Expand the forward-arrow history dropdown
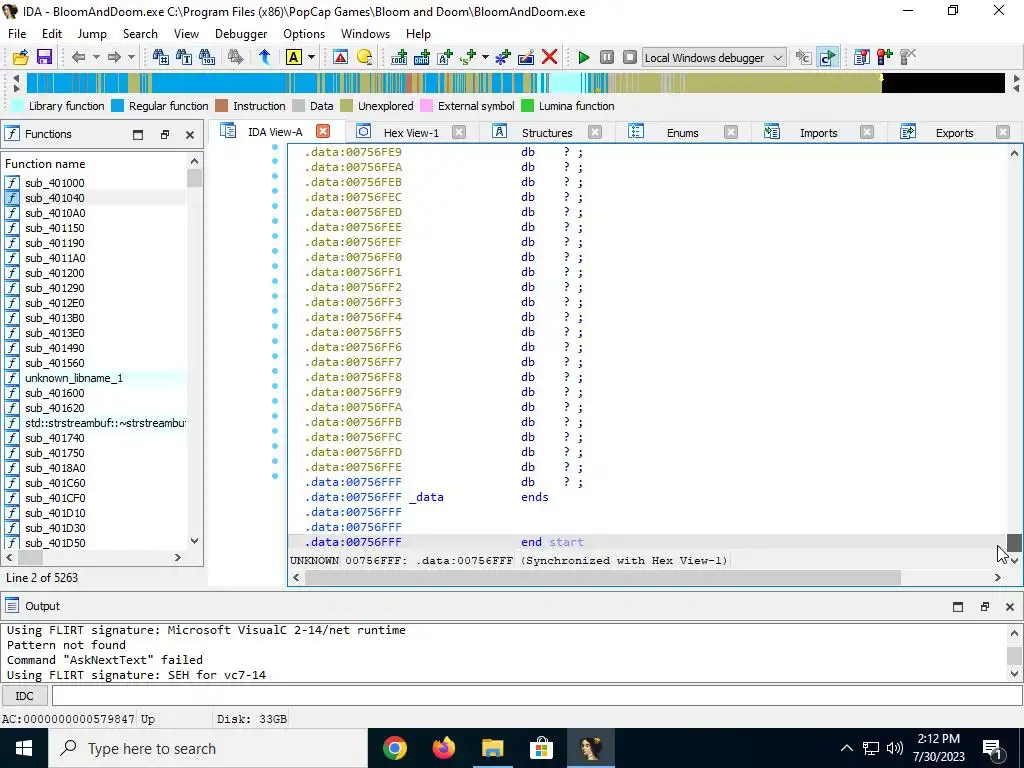Screen dimensions: 1024x768 click(131, 57)
